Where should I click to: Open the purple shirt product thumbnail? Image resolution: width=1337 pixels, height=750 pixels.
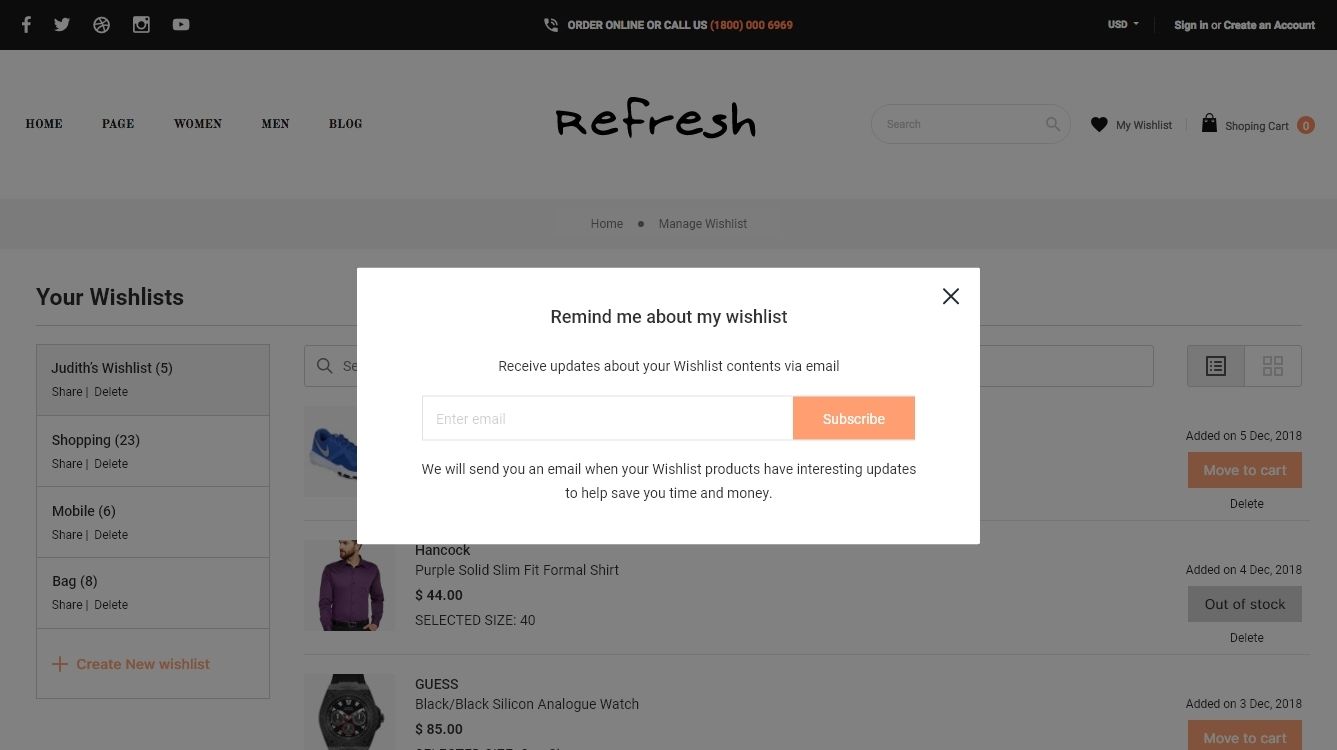coord(350,586)
